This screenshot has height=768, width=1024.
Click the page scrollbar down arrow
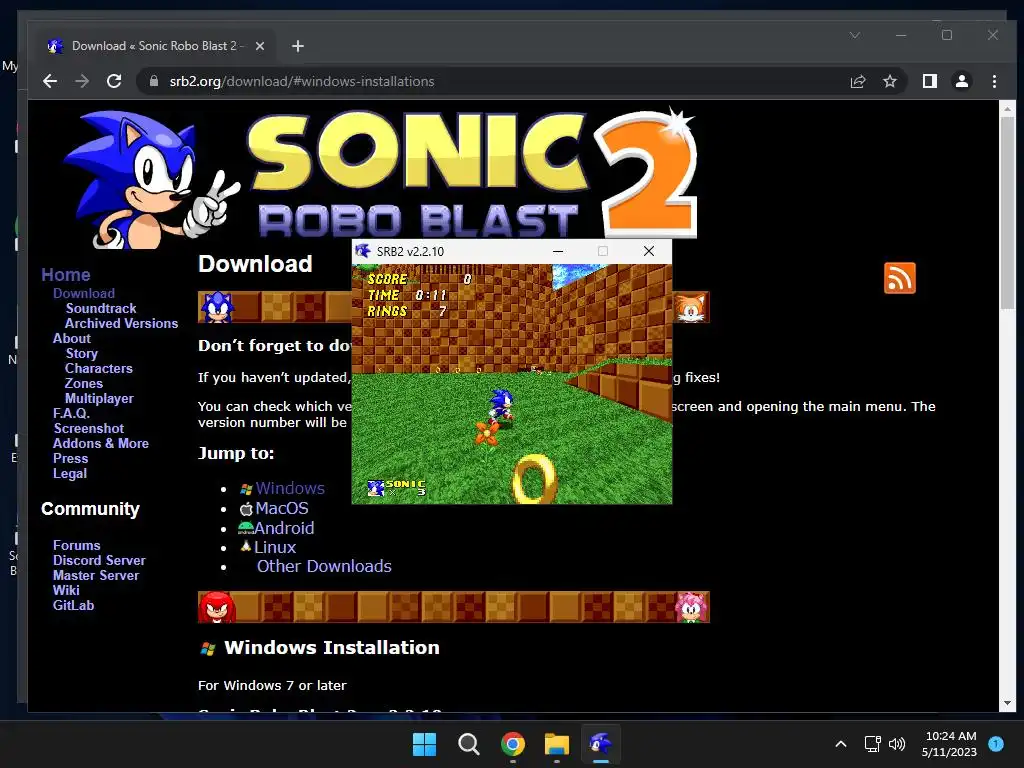(x=1007, y=703)
